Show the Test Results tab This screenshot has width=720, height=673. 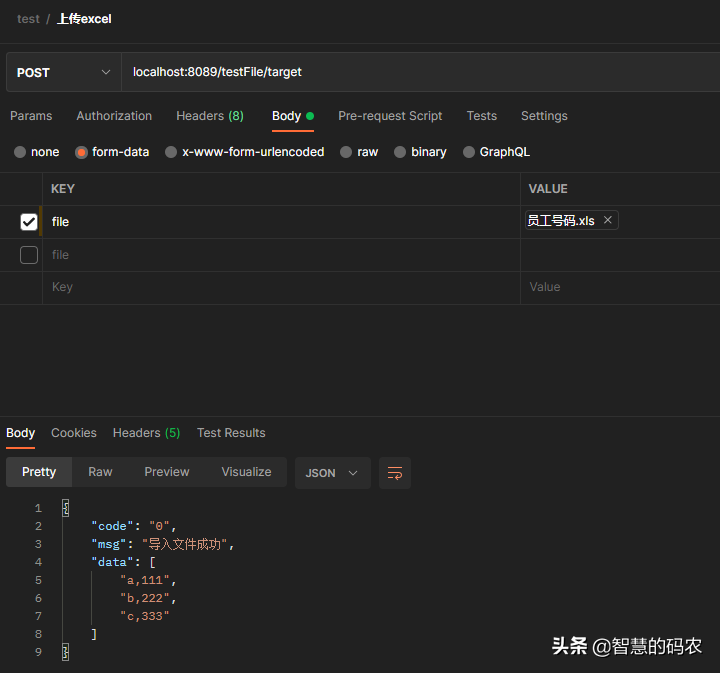pos(231,432)
